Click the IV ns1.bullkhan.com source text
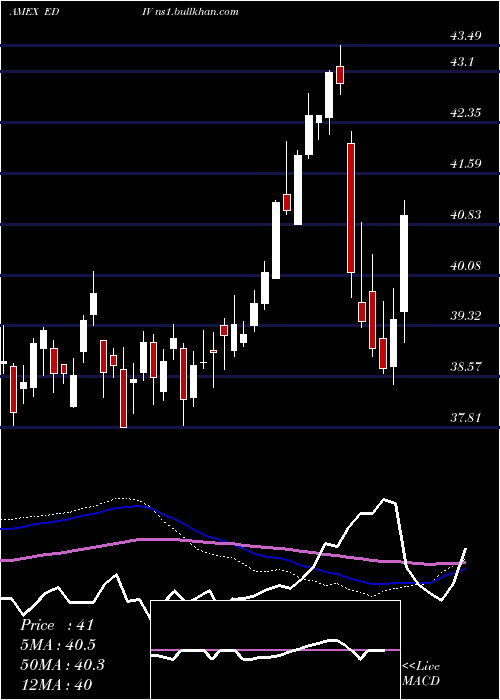The width and height of the screenshot is (500, 700). pos(190,12)
